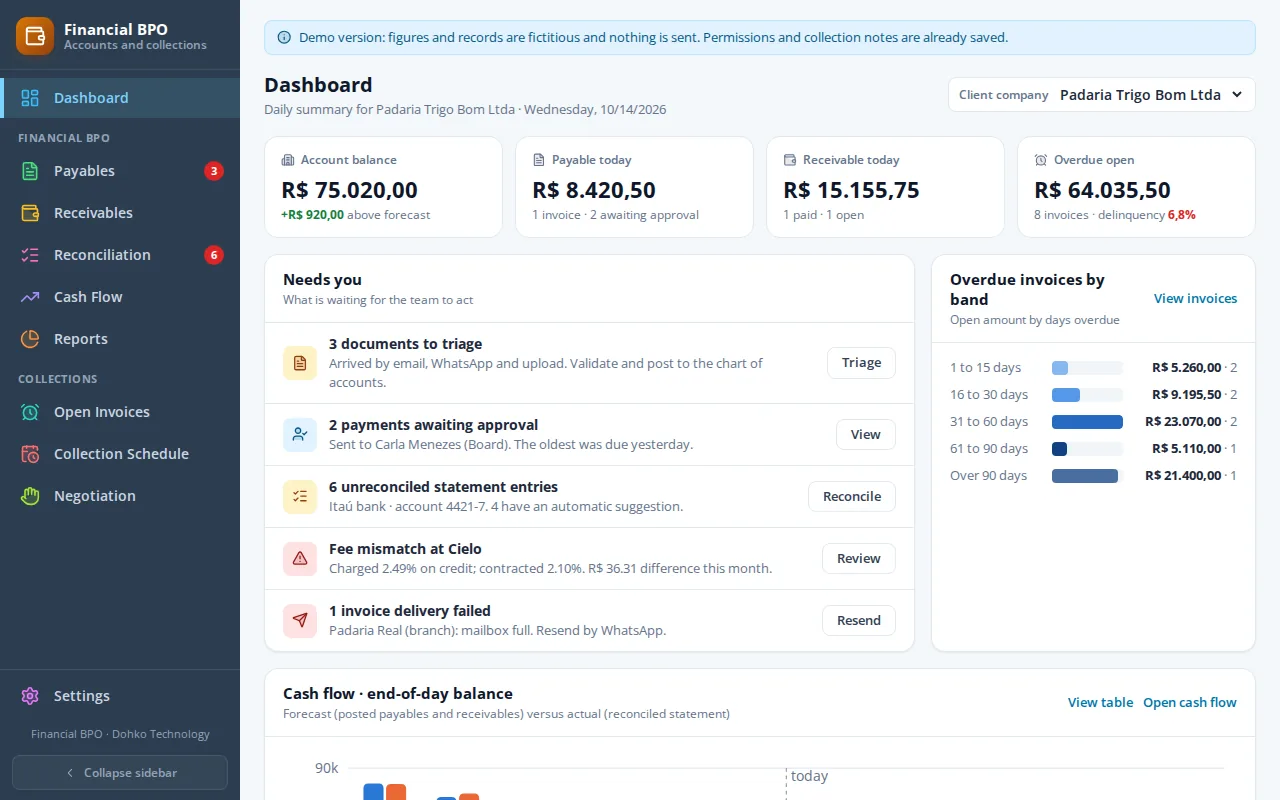Click the Receivable today amount R$ 15.155,75

click(851, 190)
